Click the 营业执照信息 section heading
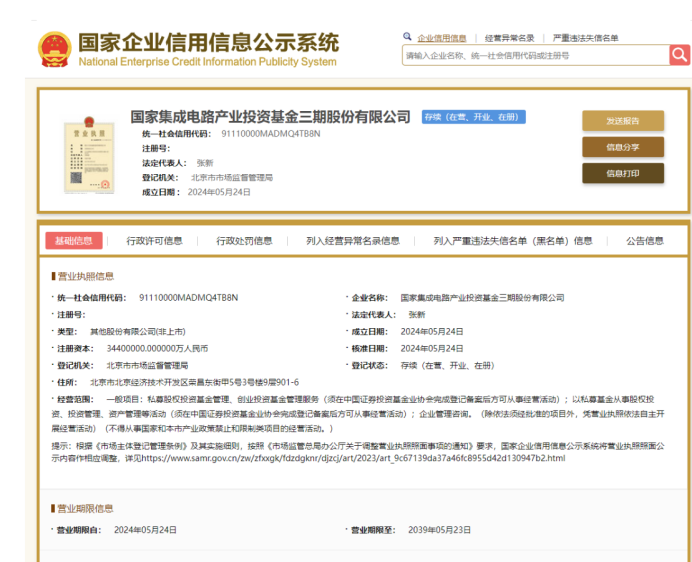Viewport: 692px width, 562px height. (86, 276)
